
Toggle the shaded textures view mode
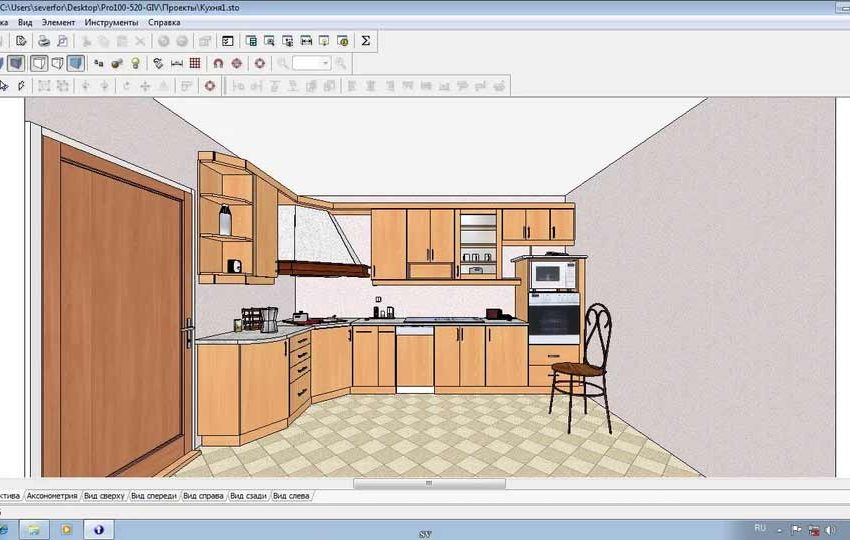pyautogui.click(x=76, y=63)
